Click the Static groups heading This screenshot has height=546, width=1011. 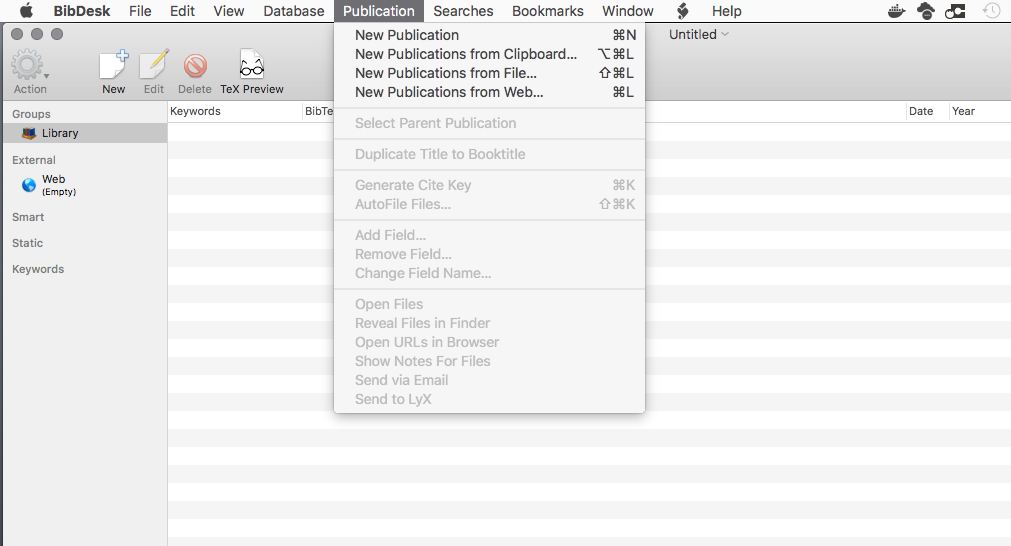27,243
